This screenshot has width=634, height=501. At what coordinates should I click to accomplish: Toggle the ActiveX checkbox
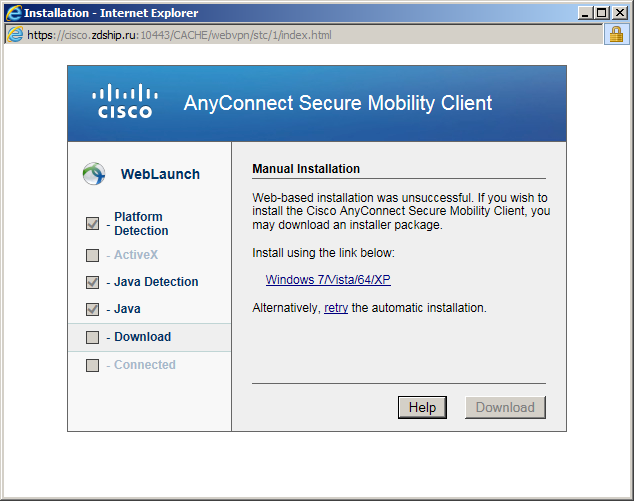(93, 255)
